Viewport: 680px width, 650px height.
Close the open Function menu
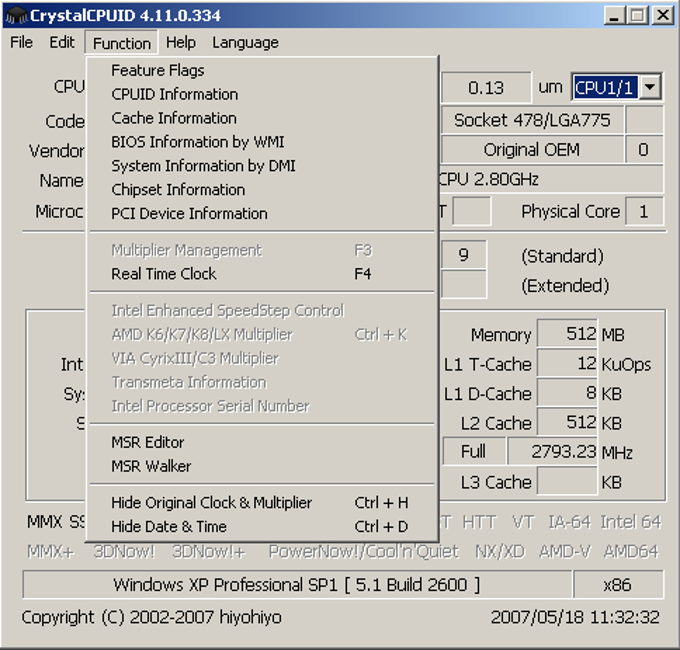click(121, 43)
